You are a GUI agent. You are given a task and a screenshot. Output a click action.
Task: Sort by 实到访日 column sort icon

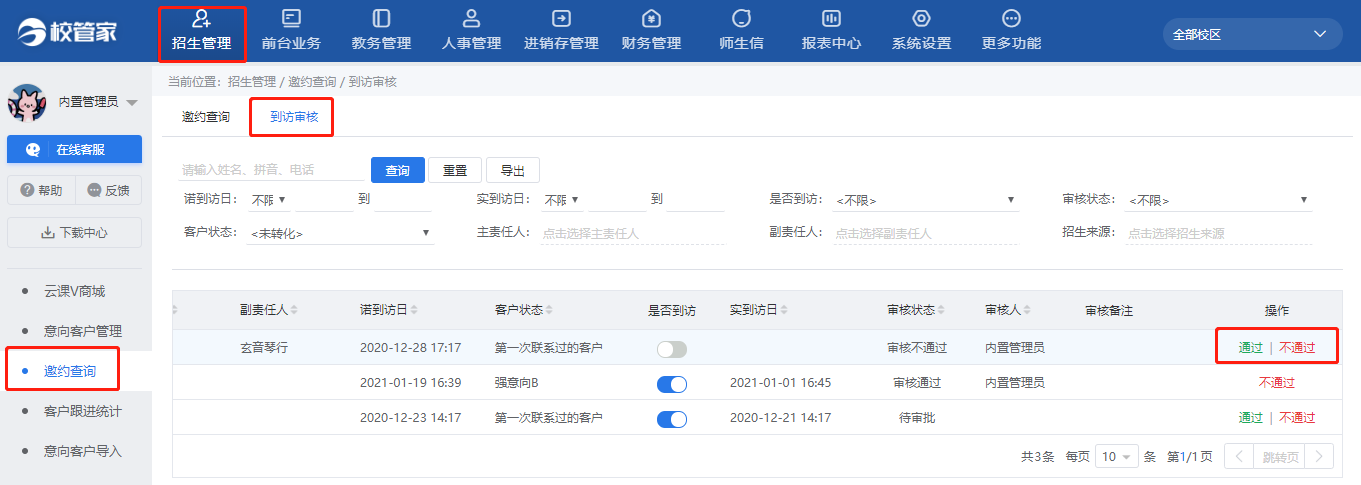tap(784, 310)
